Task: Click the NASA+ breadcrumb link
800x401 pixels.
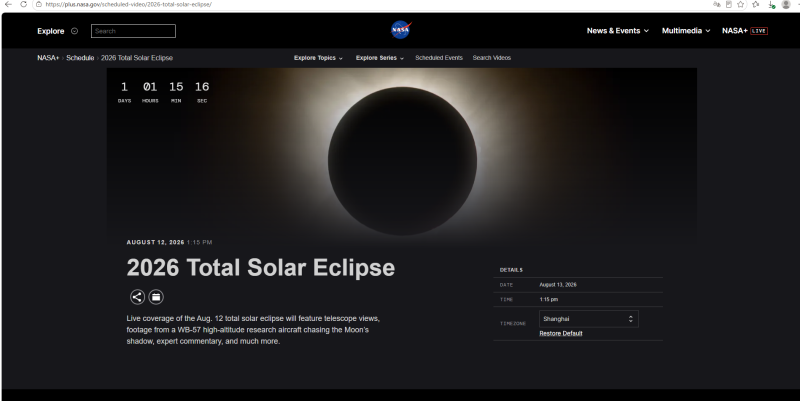Action: [x=48, y=58]
